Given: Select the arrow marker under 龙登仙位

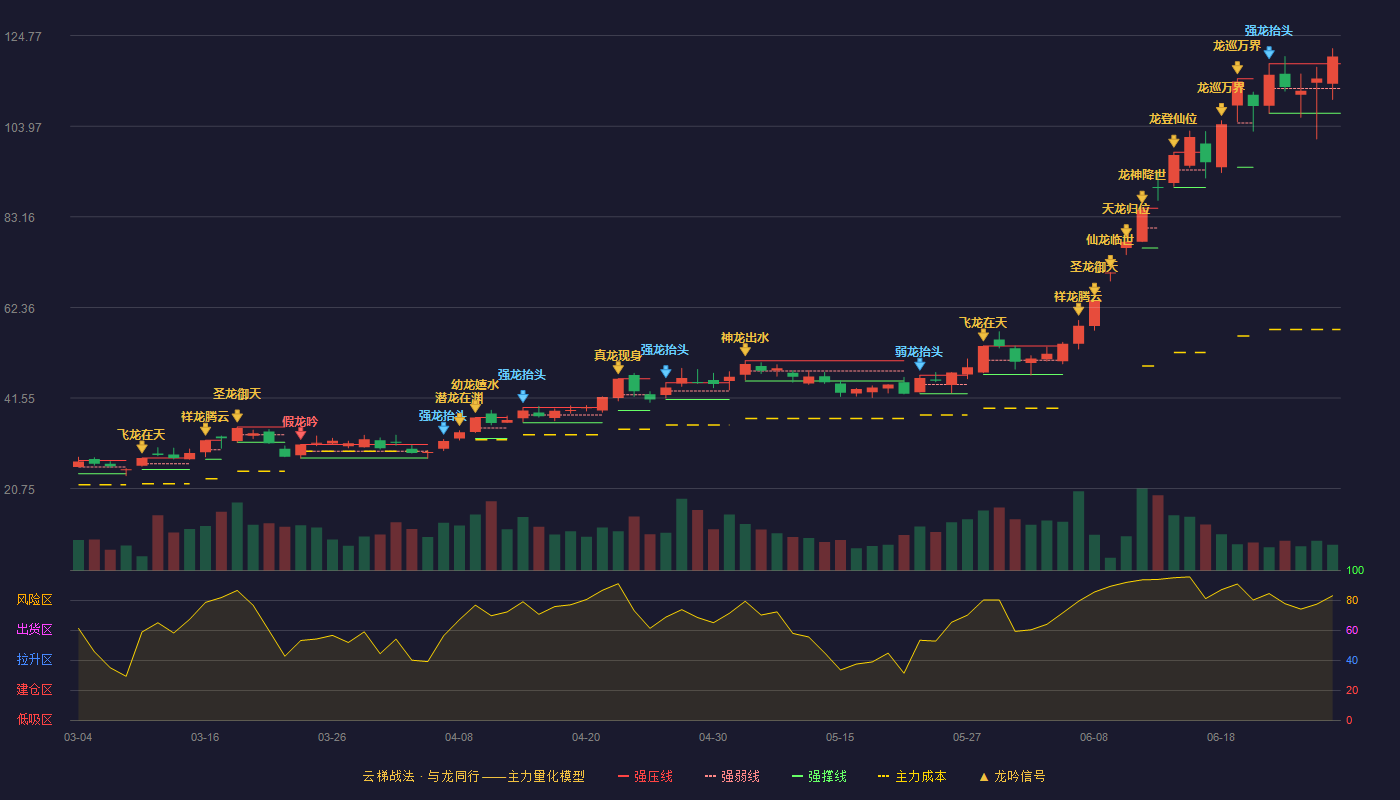Looking at the screenshot, I should coord(1174,141).
